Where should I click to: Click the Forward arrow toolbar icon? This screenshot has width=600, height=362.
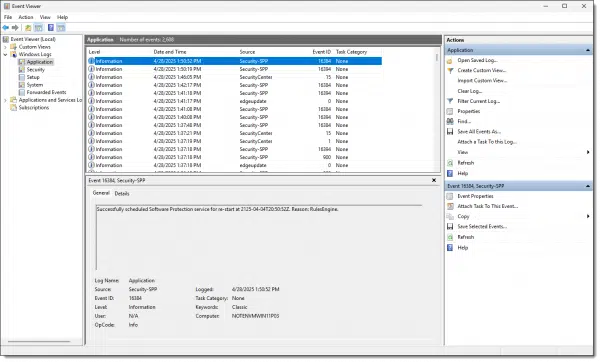point(15,28)
